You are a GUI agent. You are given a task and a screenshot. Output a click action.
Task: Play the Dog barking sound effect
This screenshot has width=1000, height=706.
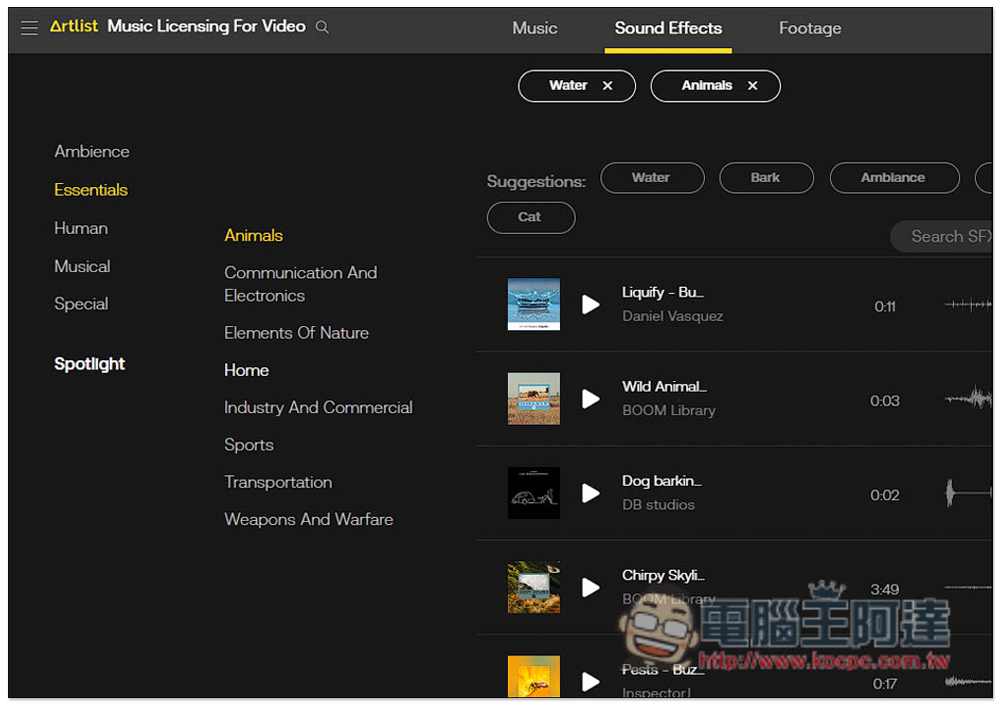pyautogui.click(x=591, y=493)
